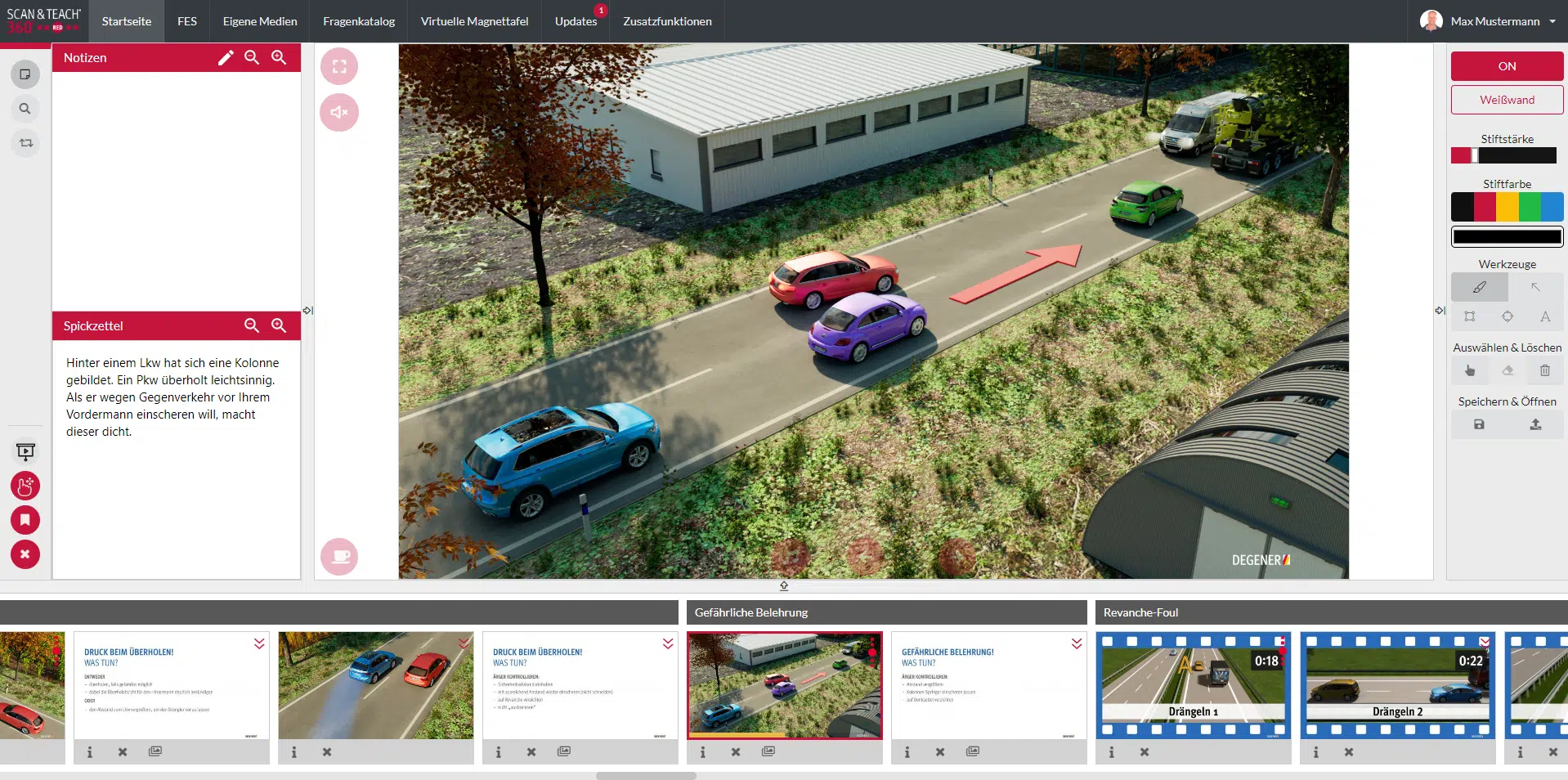The height and width of the screenshot is (780, 1568).
Task: Toggle the sticky note panel icon
Action: (x=25, y=74)
